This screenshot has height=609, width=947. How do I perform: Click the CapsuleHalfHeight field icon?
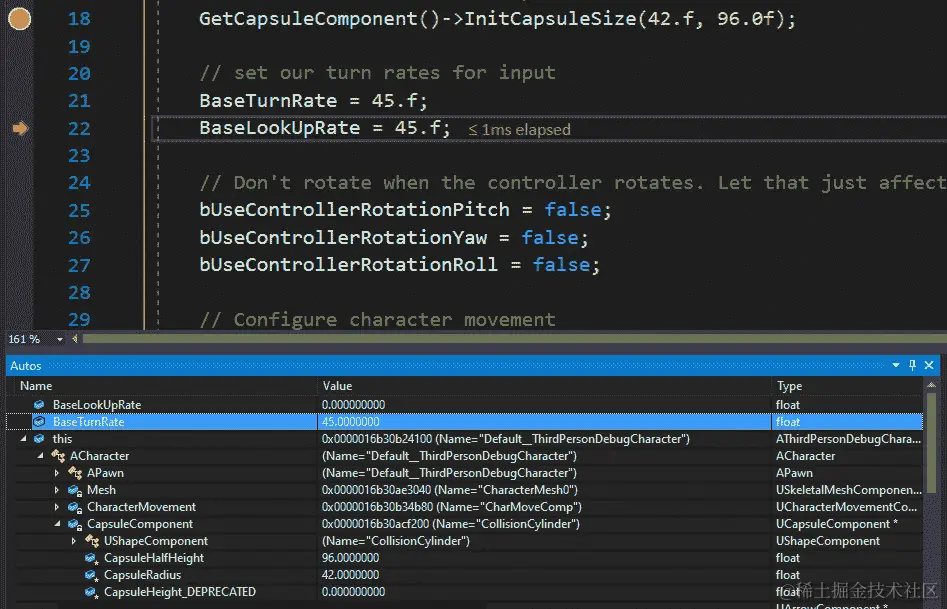pos(92,558)
